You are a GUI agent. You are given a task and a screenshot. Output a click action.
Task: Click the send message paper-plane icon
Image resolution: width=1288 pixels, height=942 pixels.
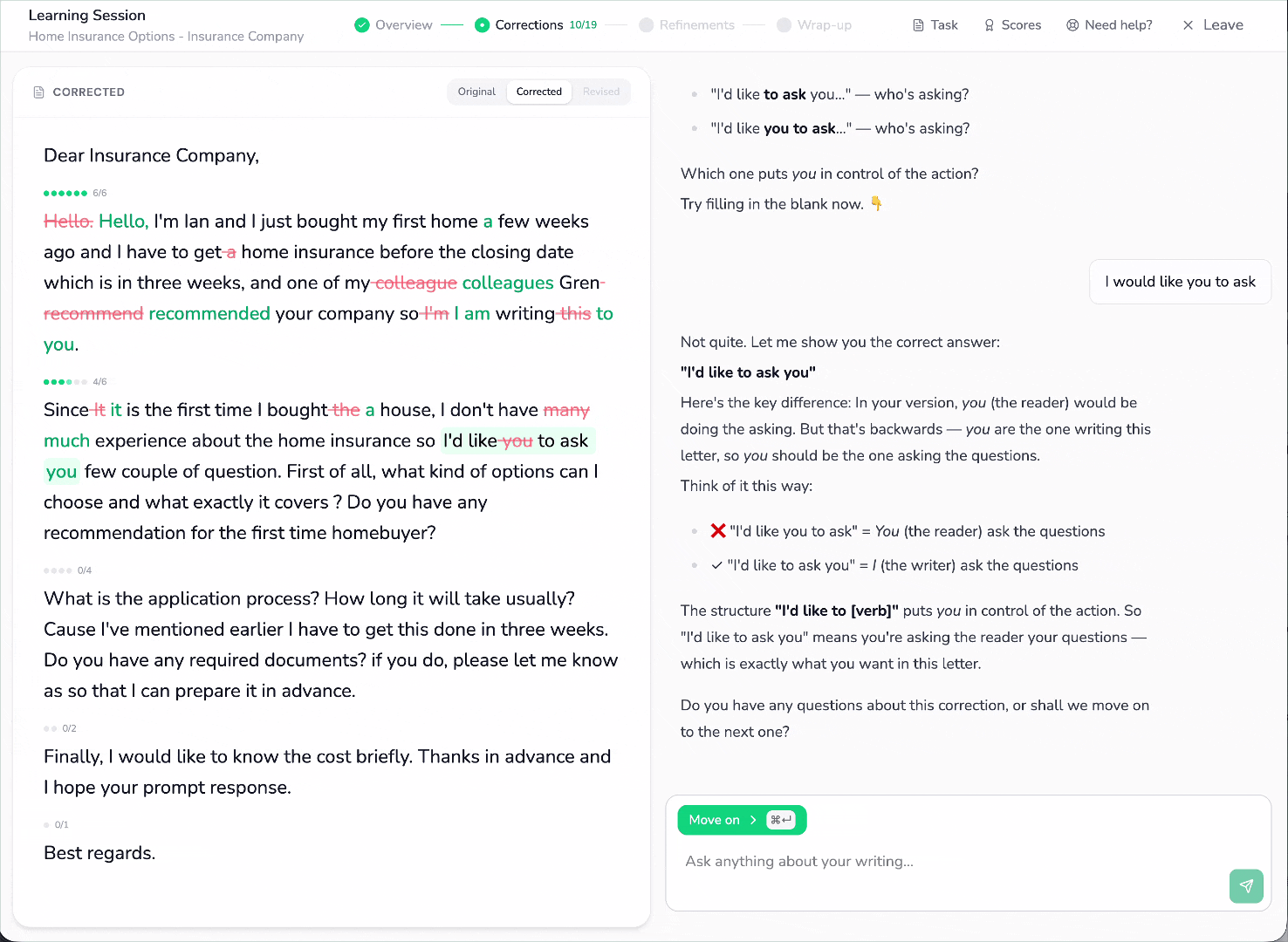coord(1246,886)
